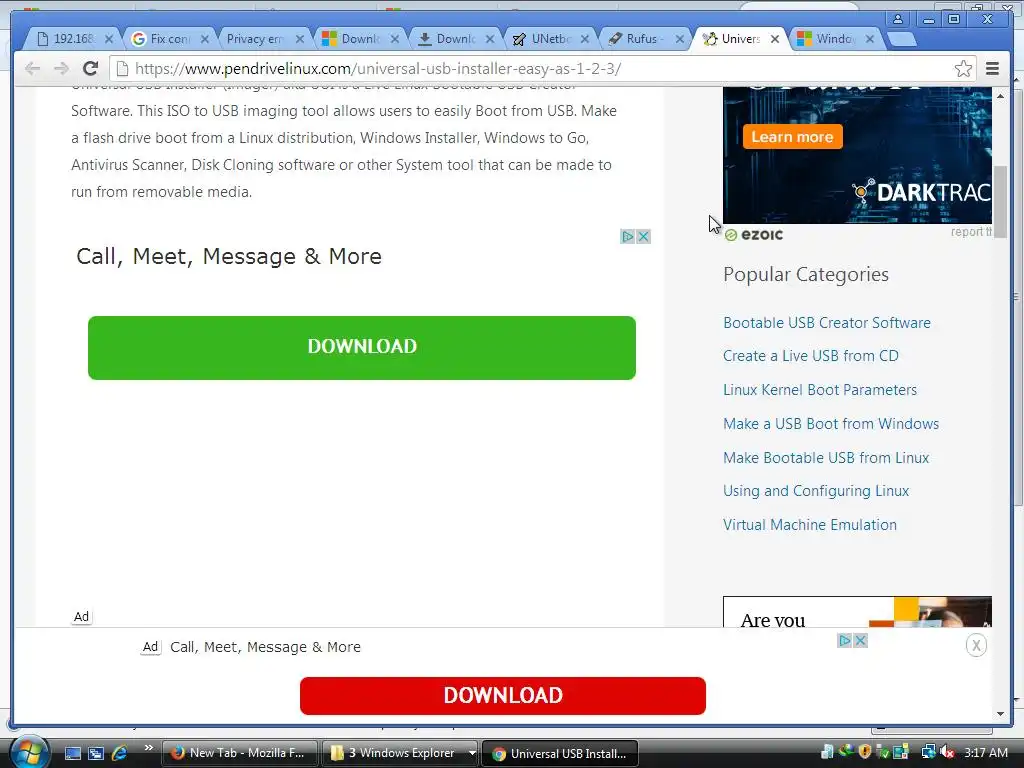This screenshot has width=1024, height=768.
Task: Click Universal USB Install Chrome taskbar button
Action: pos(560,753)
